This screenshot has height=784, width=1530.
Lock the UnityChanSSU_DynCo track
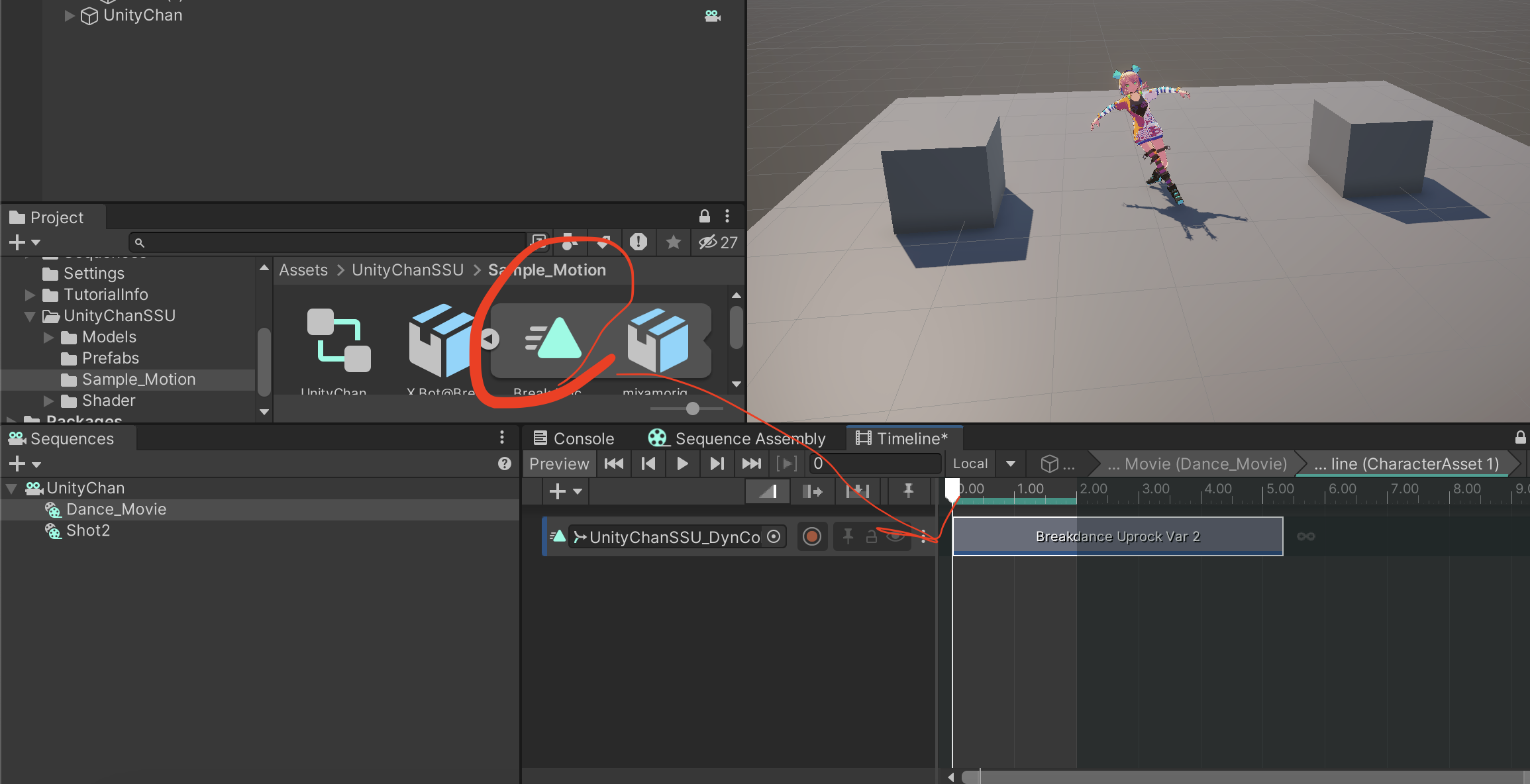[x=872, y=536]
